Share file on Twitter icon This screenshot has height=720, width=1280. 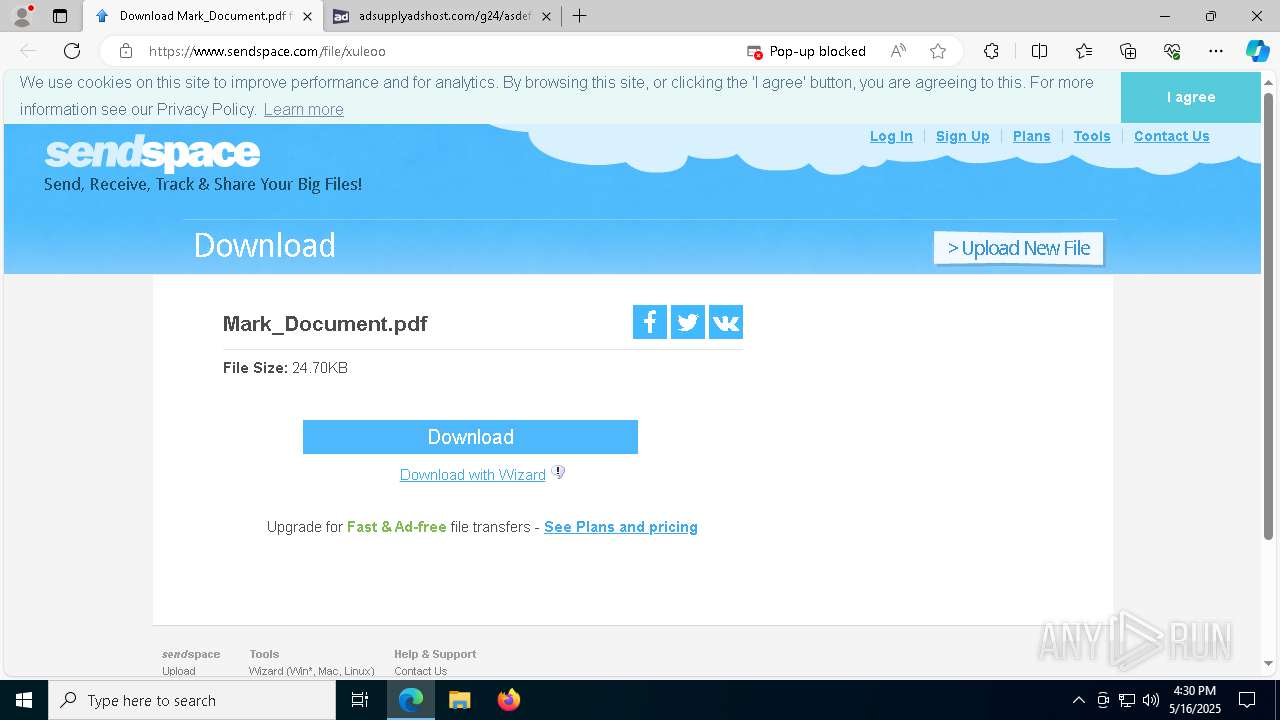tap(688, 322)
